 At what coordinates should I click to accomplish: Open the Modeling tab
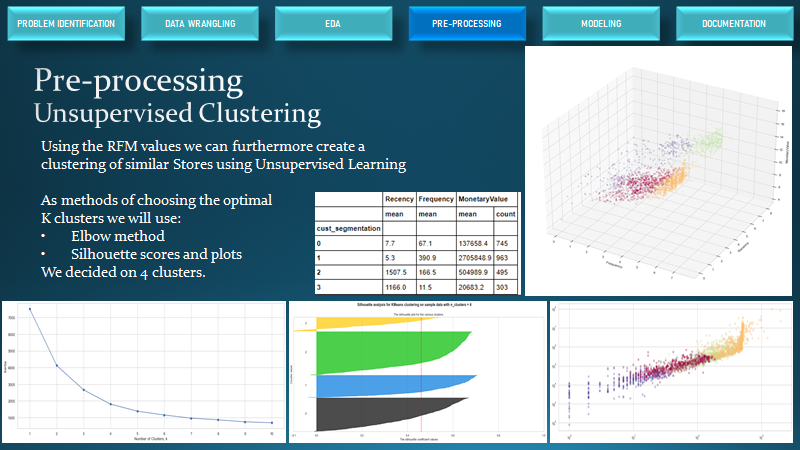[601, 23]
